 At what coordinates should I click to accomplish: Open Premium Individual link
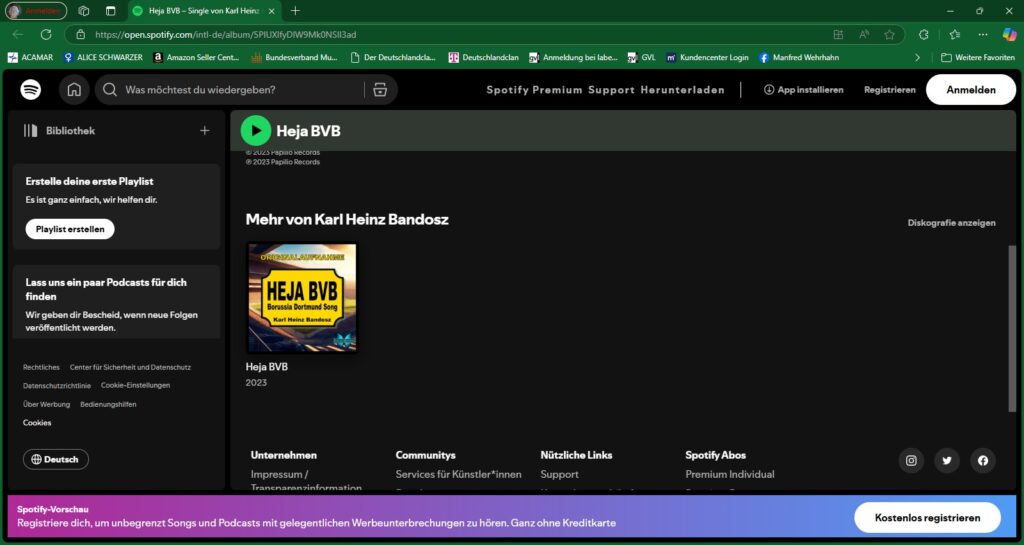click(730, 475)
